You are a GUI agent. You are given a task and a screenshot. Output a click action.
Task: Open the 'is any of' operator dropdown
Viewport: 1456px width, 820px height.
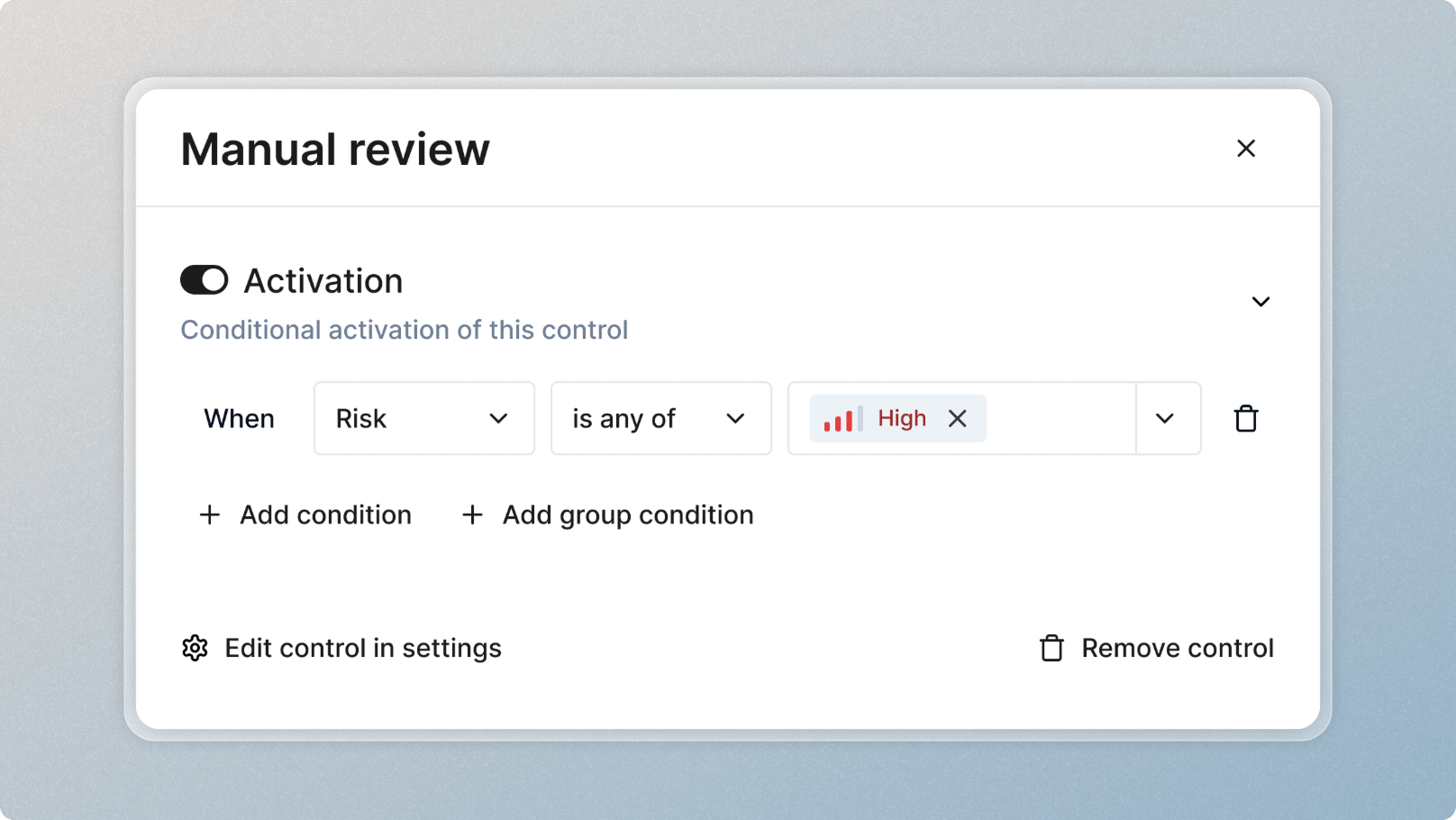[x=661, y=418]
